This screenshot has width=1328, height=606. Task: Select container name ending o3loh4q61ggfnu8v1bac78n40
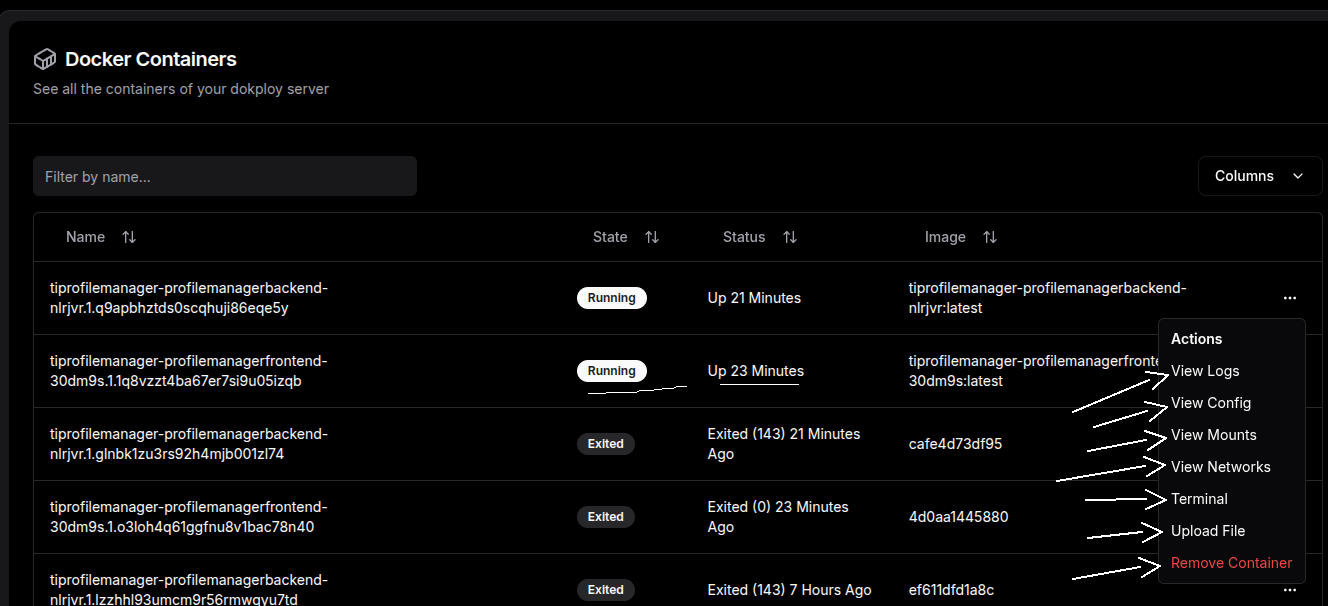point(189,517)
